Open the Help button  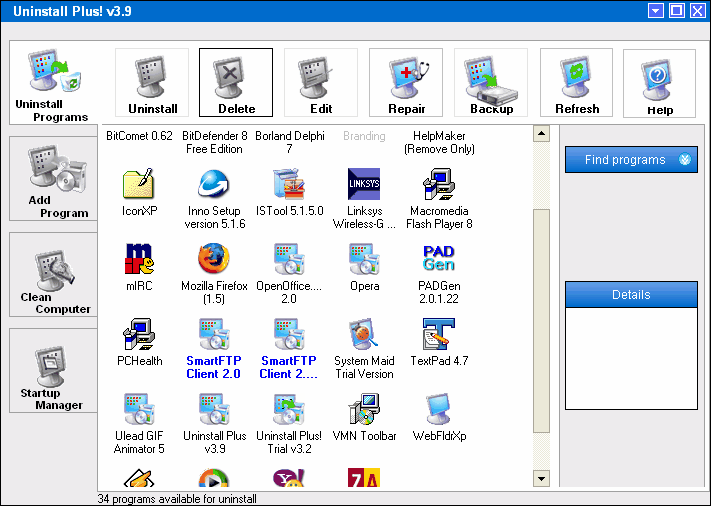[x=659, y=83]
